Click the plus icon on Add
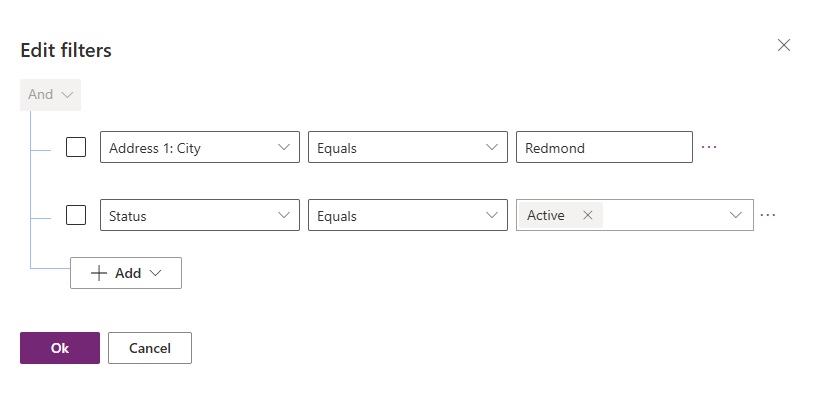Viewport: 816px width, 415px height. pyautogui.click(x=99, y=273)
